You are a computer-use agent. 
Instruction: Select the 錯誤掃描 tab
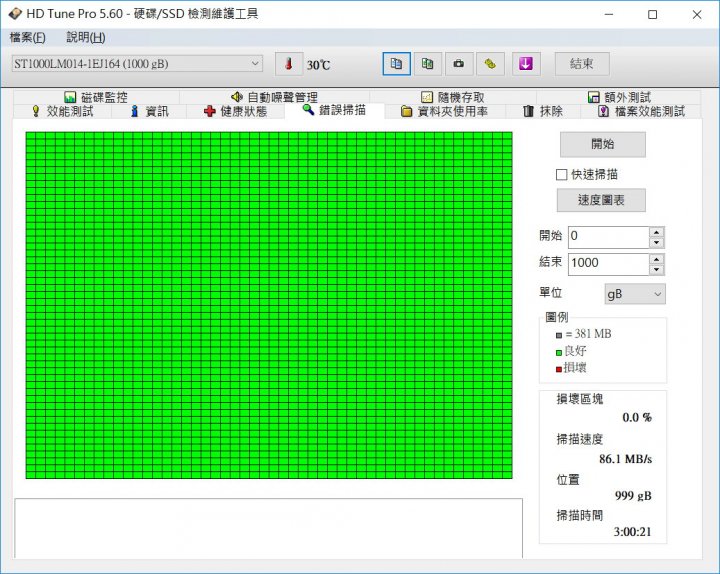[x=334, y=110]
